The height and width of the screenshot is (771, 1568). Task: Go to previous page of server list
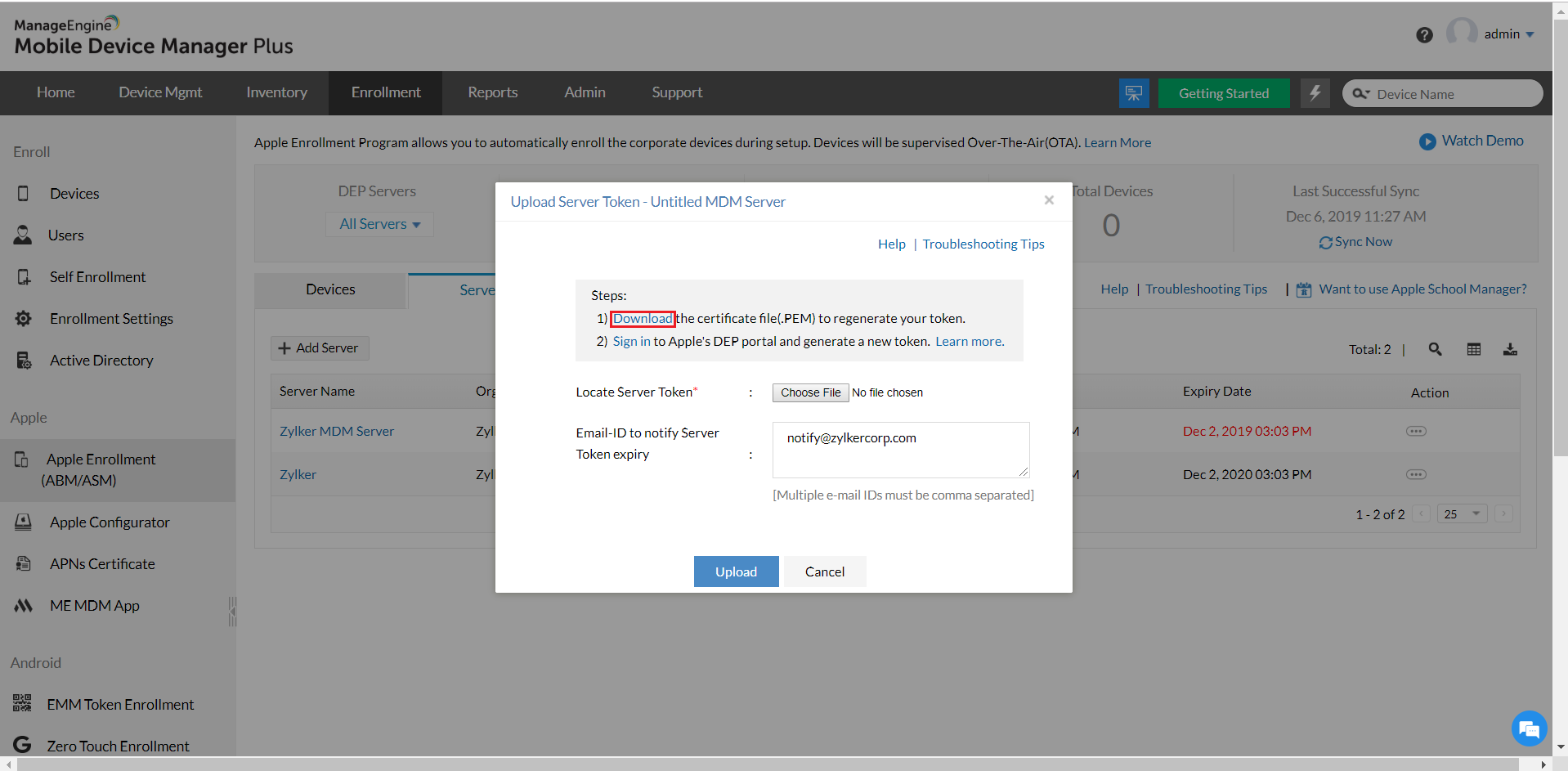click(x=1422, y=514)
